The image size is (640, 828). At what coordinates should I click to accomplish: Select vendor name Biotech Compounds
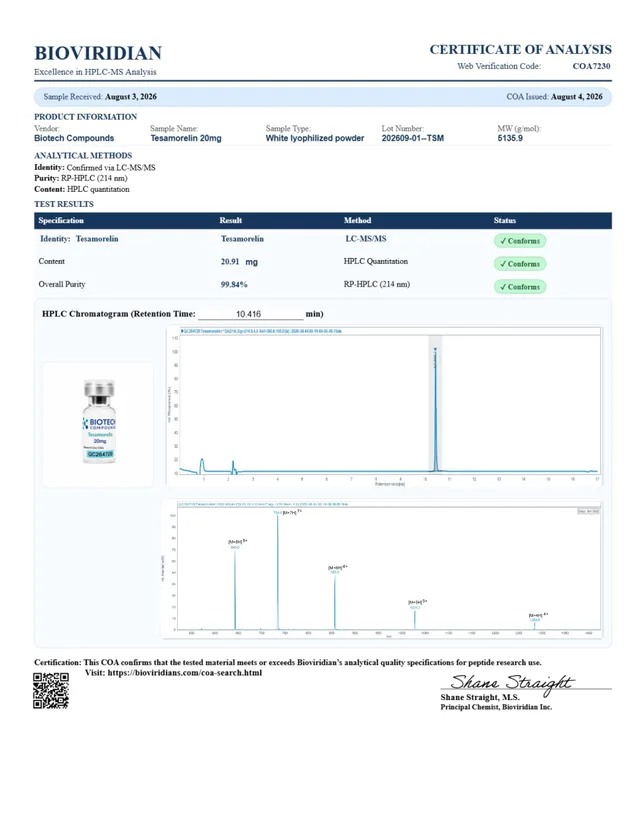[74, 138]
